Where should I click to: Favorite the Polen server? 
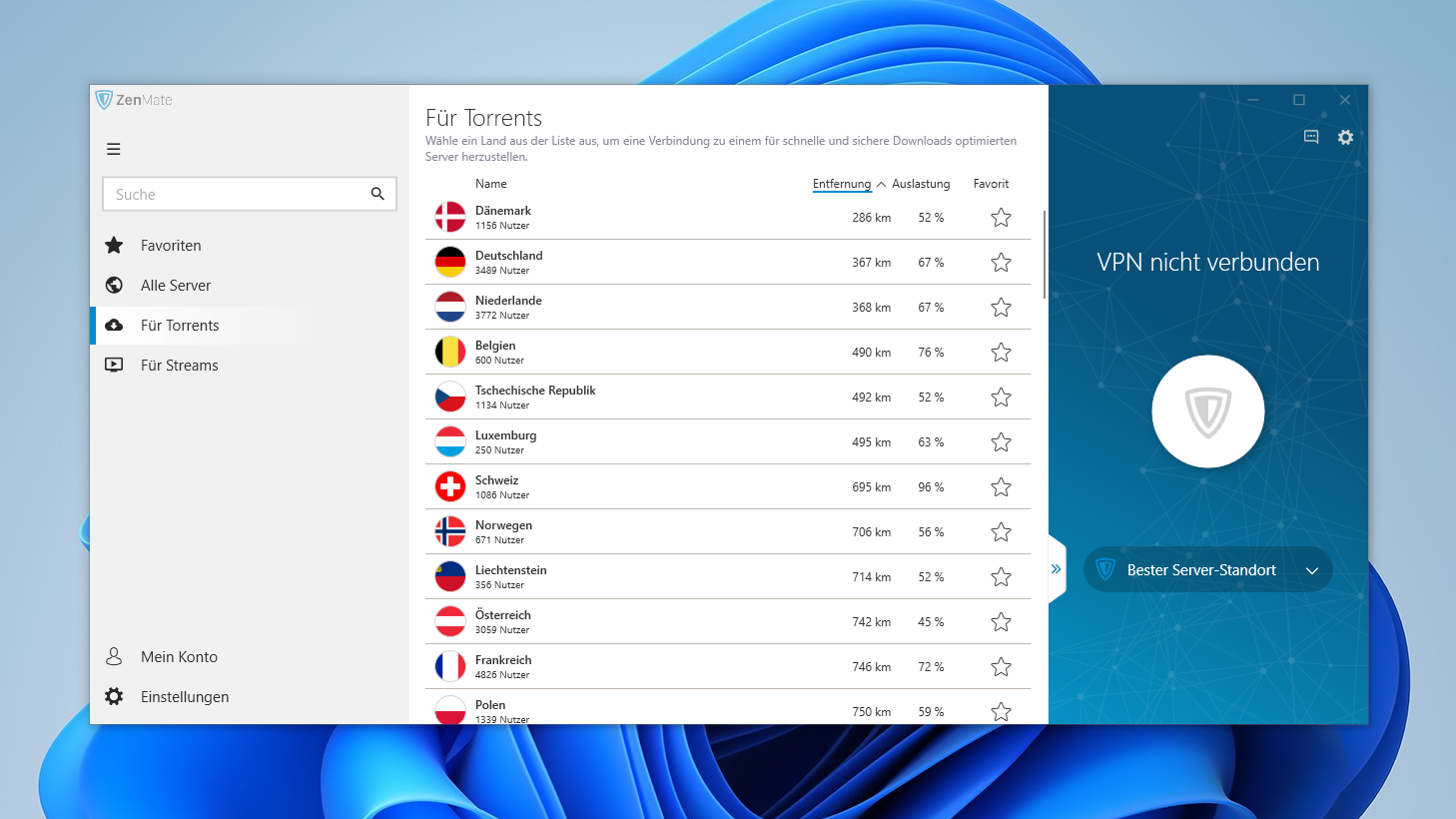[1001, 711]
